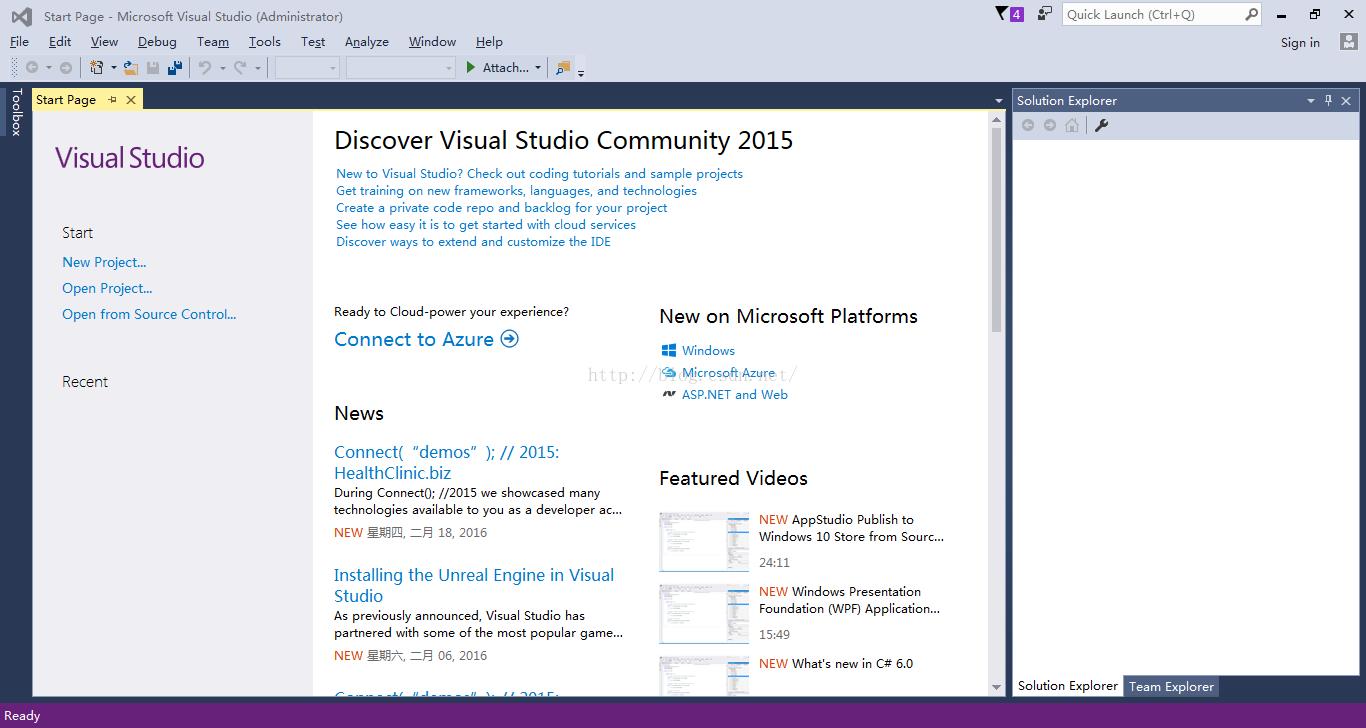Image resolution: width=1366 pixels, height=728 pixels.
Task: Open Solution Explorer window position dropdown
Action: tap(1310, 100)
